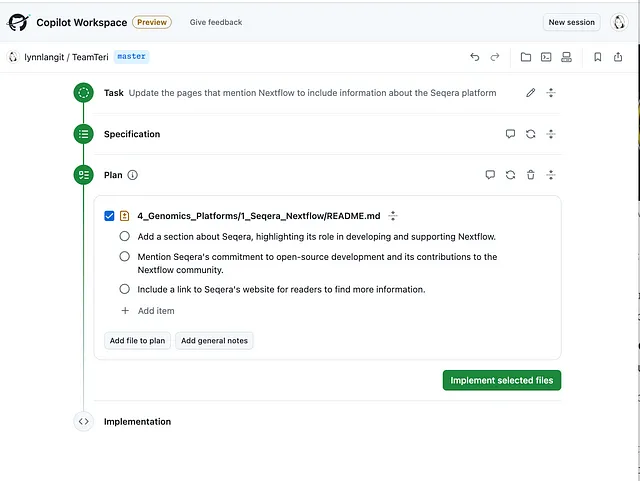Click the Copilot Workspace logo icon

pos(18,22)
